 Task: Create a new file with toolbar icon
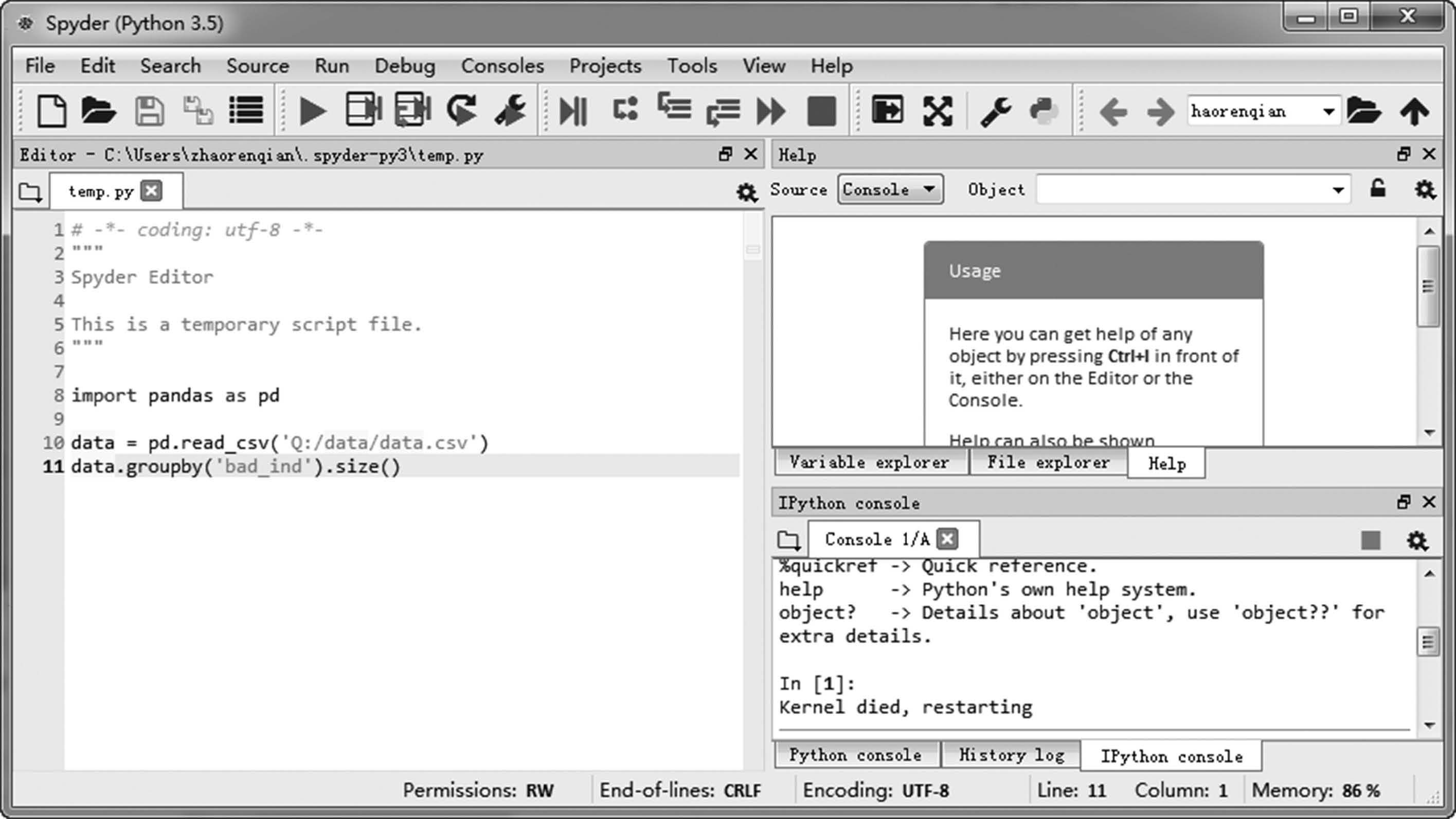[x=51, y=110]
